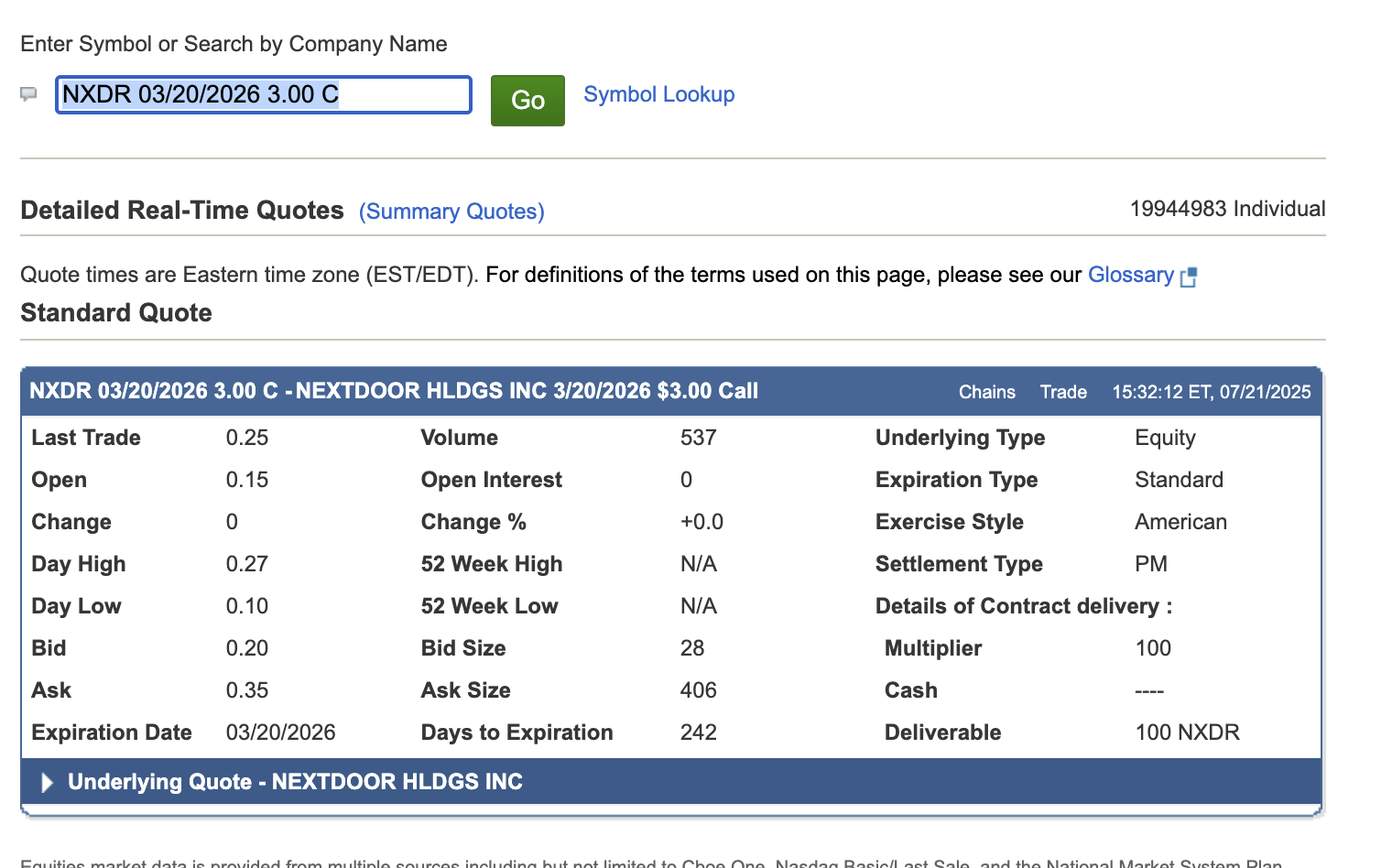The width and height of the screenshot is (1392, 868).
Task: Click the Multiplier value 100
Action: pos(1153,648)
